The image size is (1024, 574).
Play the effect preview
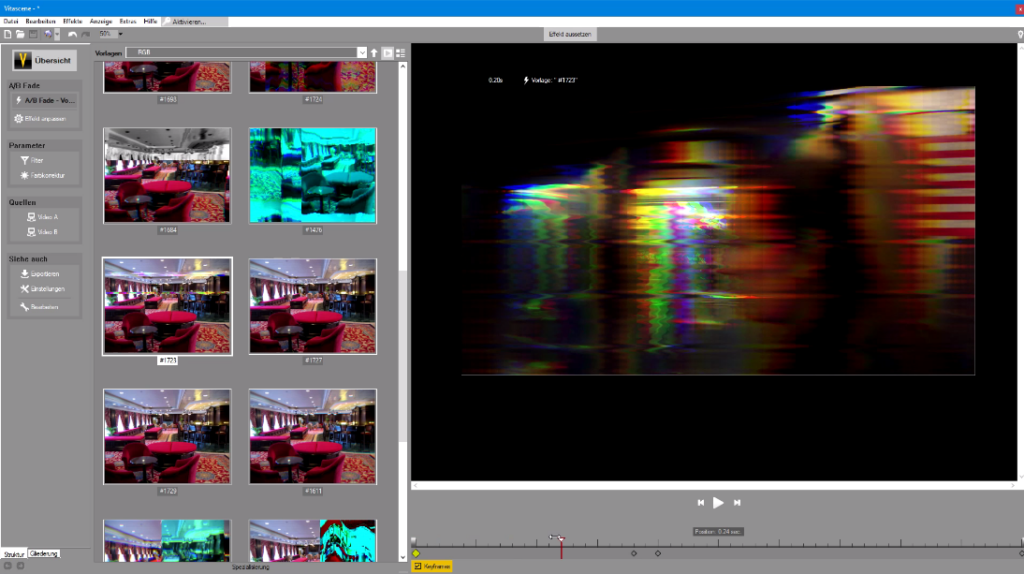pos(718,503)
